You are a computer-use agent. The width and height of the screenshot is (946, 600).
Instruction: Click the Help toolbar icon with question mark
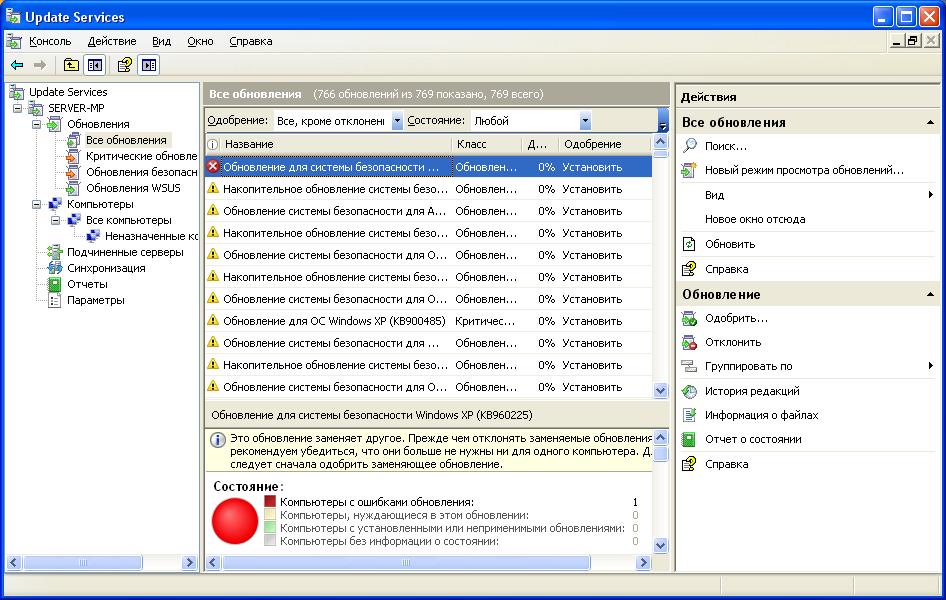click(124, 65)
